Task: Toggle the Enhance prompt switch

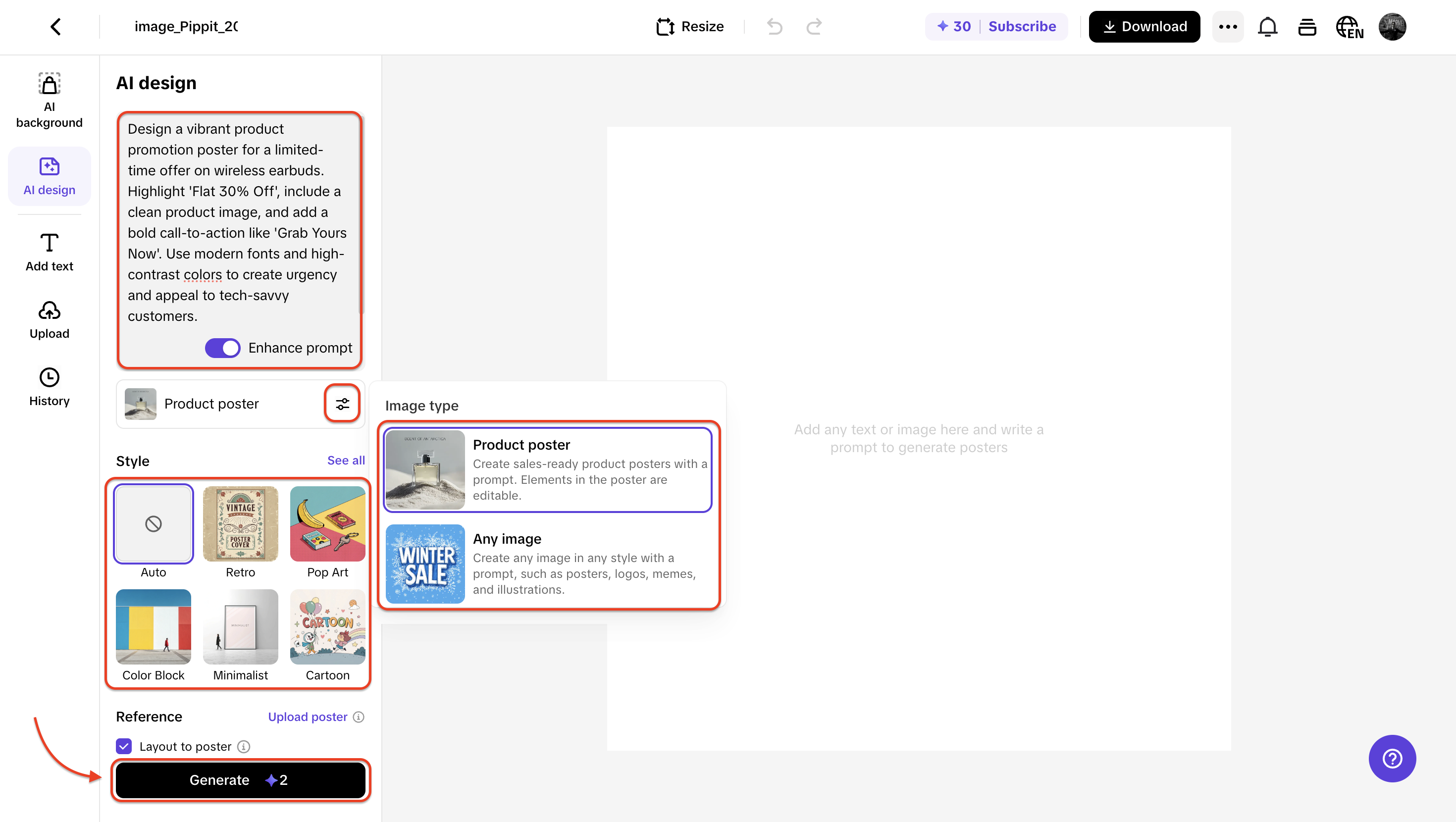Action: 223,348
